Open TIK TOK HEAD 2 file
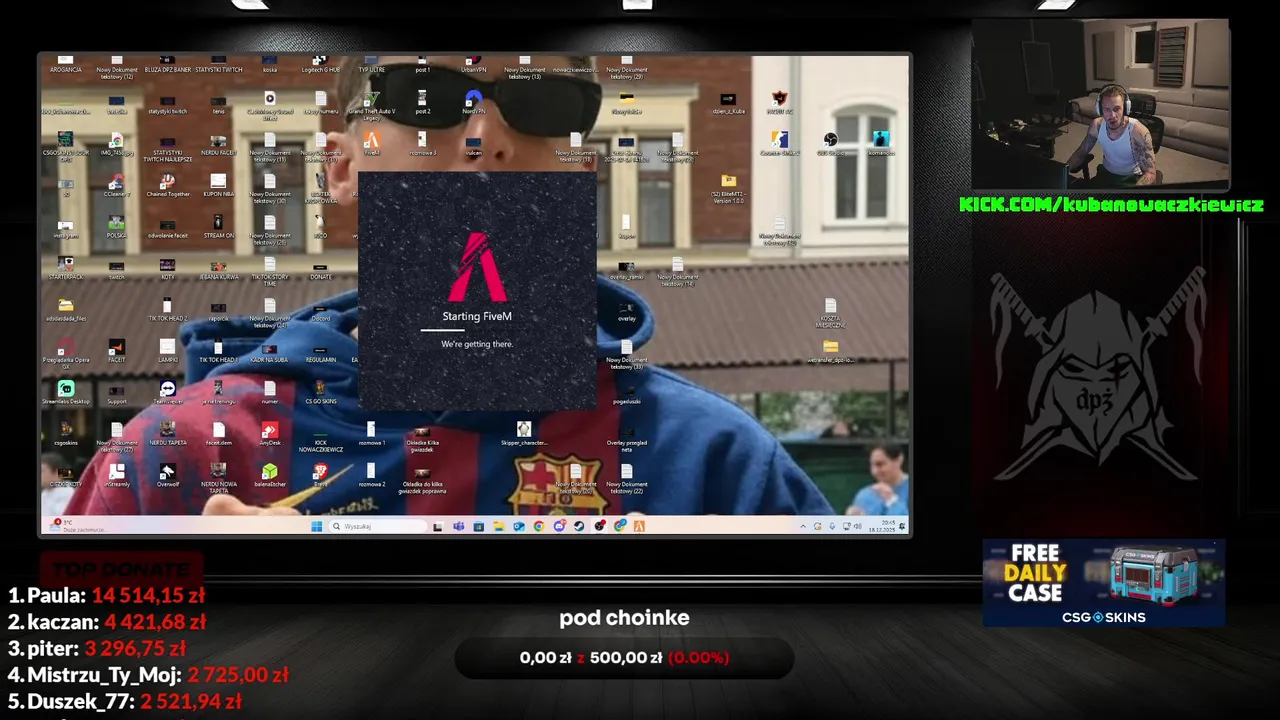1280x720 pixels. tap(168, 309)
